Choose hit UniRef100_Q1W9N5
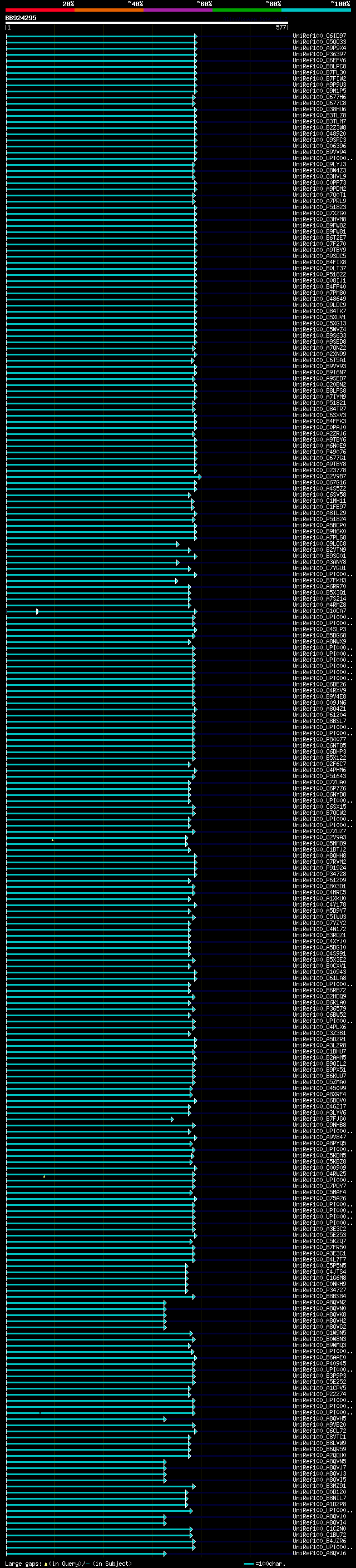Screen dimensions: 356x1568 coord(319,1333)
